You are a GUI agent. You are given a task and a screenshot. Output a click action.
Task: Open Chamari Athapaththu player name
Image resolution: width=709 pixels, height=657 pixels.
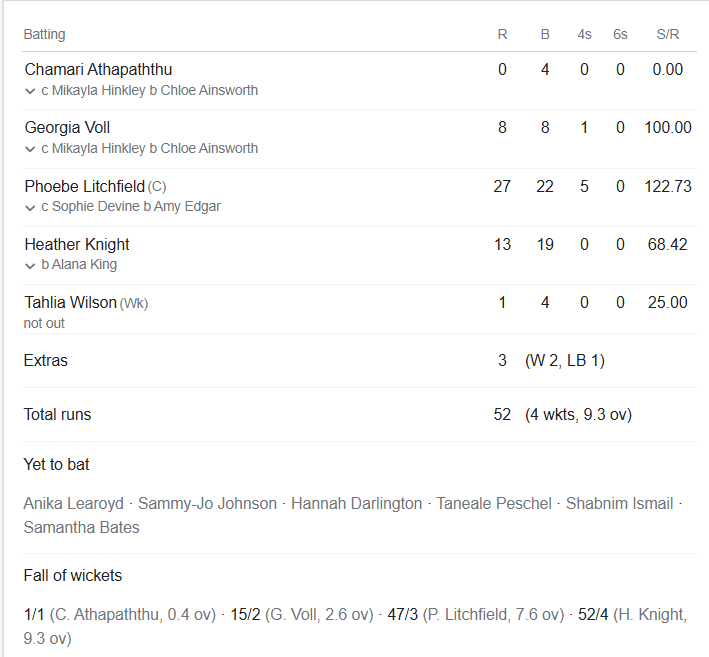click(x=98, y=70)
